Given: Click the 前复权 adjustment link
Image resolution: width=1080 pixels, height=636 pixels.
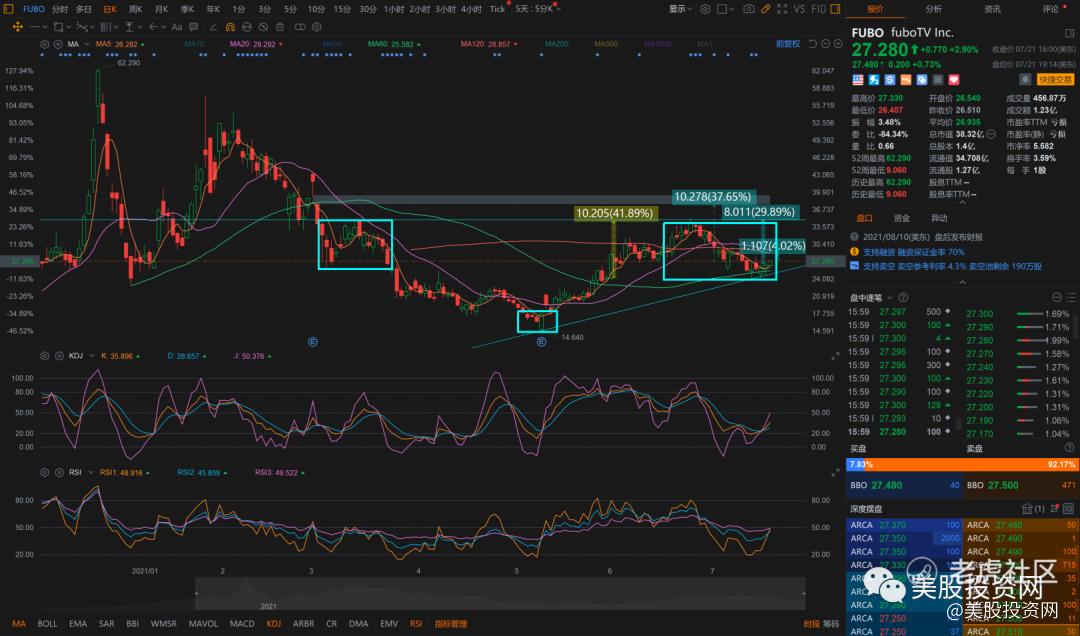Looking at the screenshot, I should coord(788,43).
